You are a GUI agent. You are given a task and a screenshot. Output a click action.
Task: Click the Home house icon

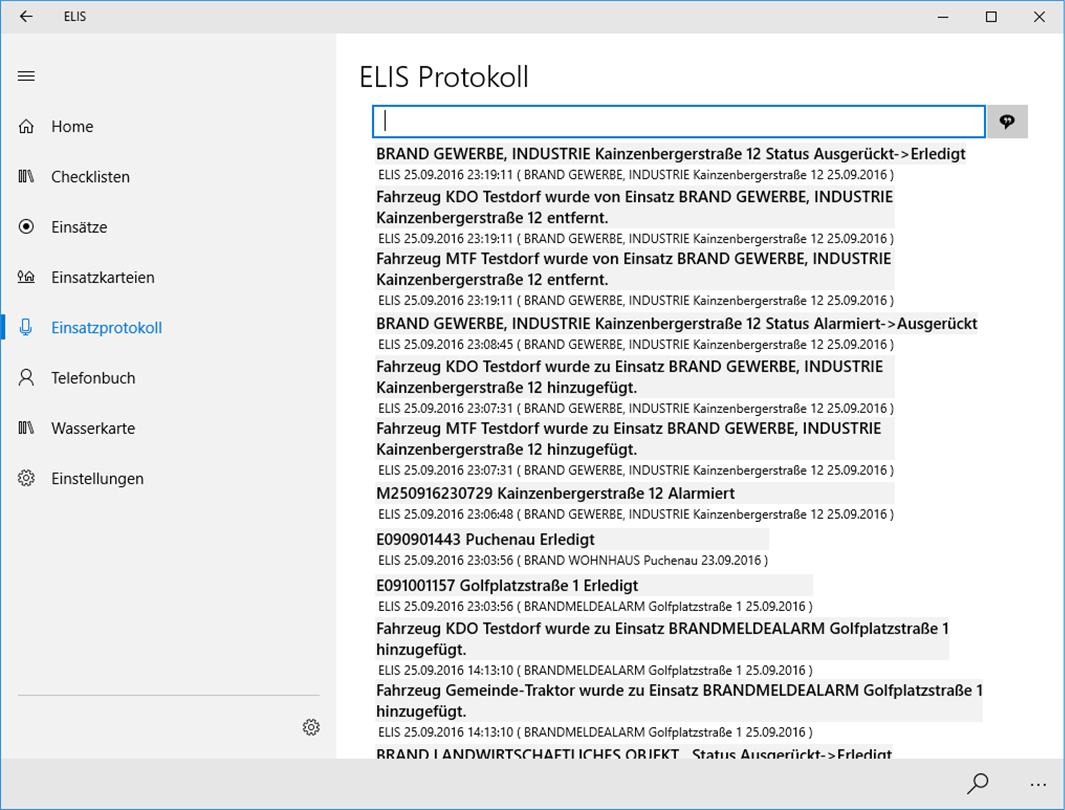(x=26, y=126)
